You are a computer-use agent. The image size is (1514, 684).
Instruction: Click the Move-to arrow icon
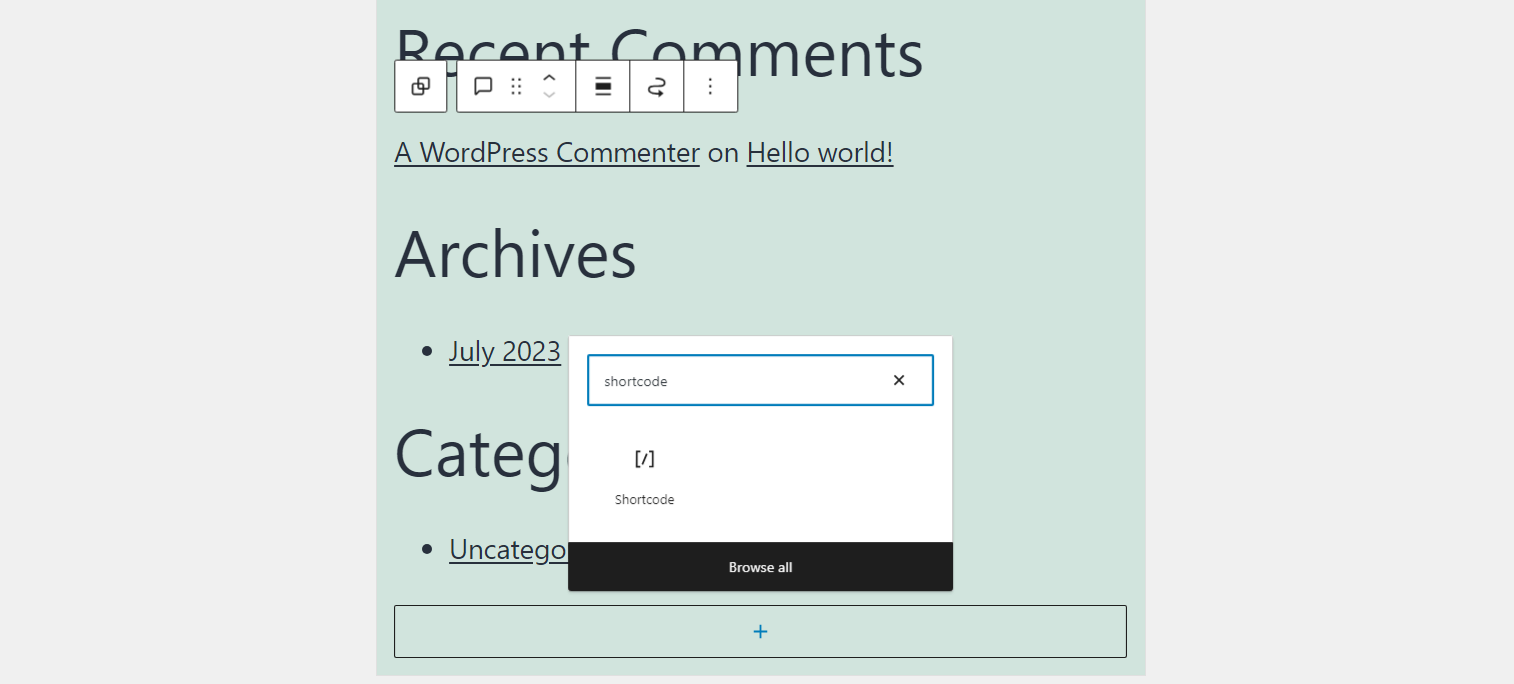[657, 86]
